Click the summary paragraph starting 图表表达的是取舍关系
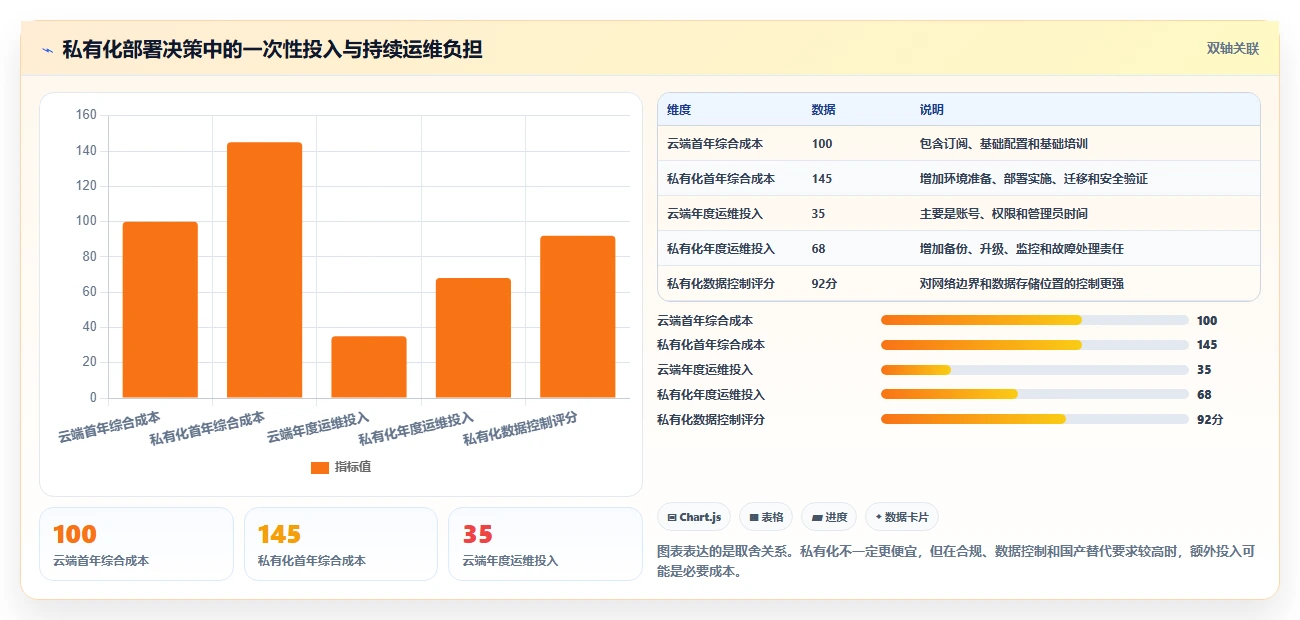The height and width of the screenshot is (620, 1300). pyautogui.click(x=956, y=562)
